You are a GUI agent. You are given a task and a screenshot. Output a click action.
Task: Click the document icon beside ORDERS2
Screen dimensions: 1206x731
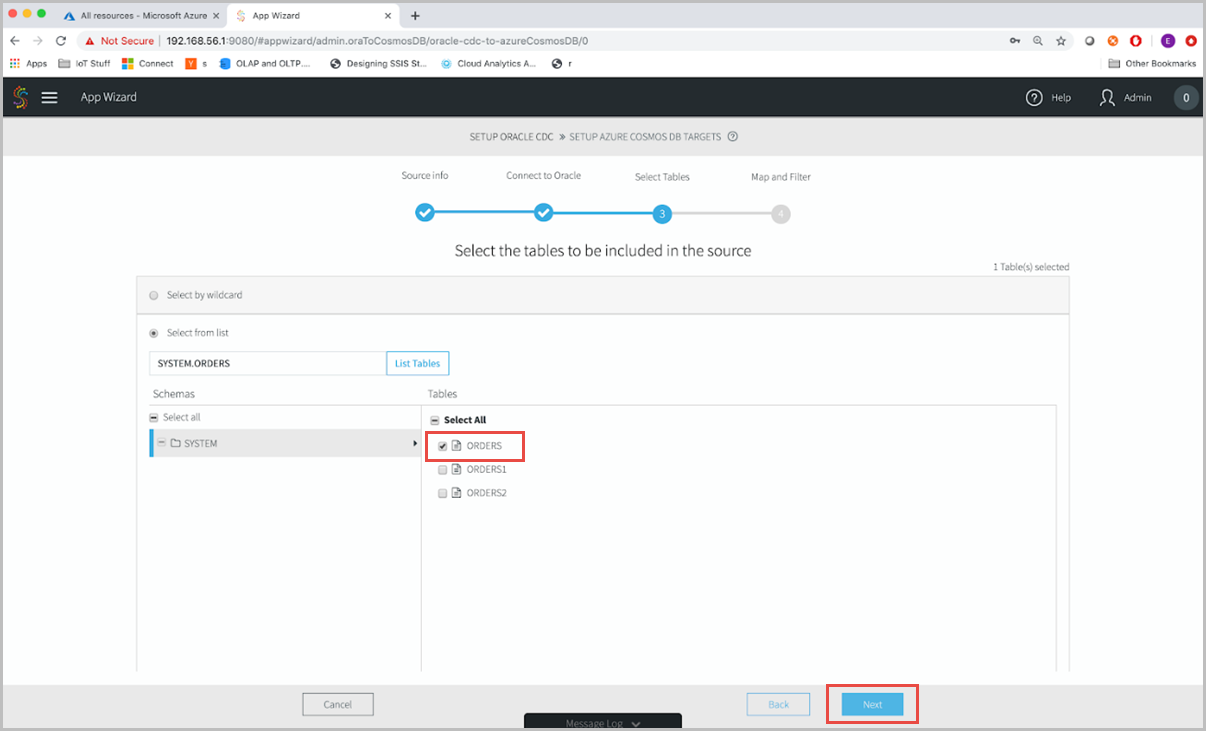click(457, 492)
